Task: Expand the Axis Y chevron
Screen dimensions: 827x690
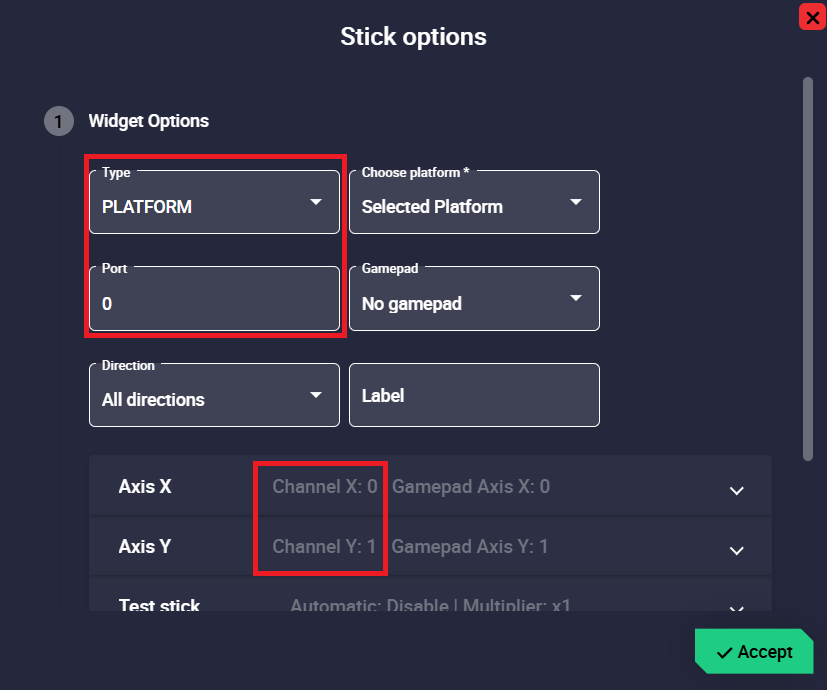Action: coord(737,550)
